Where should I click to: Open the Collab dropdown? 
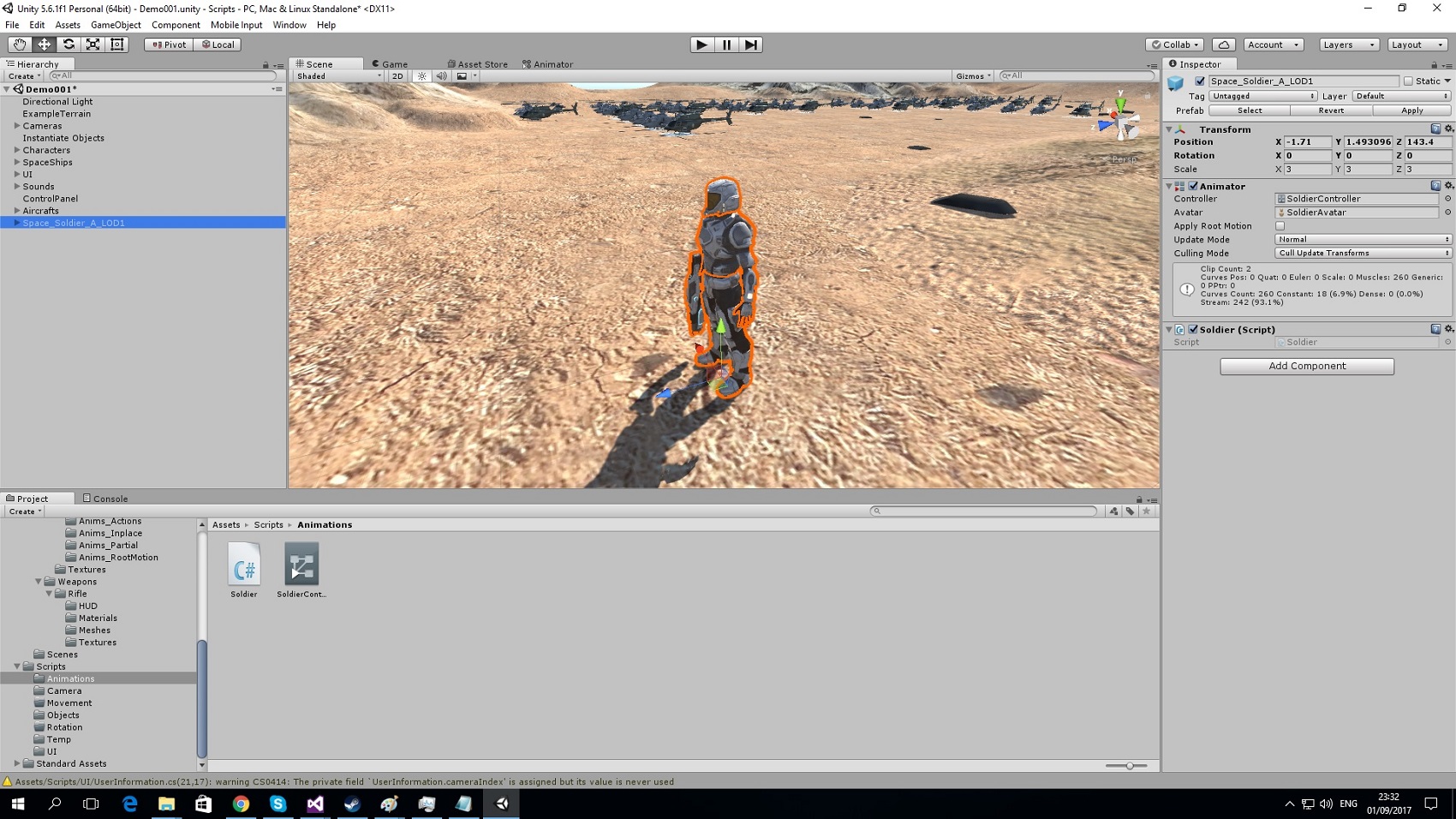coord(1175,45)
